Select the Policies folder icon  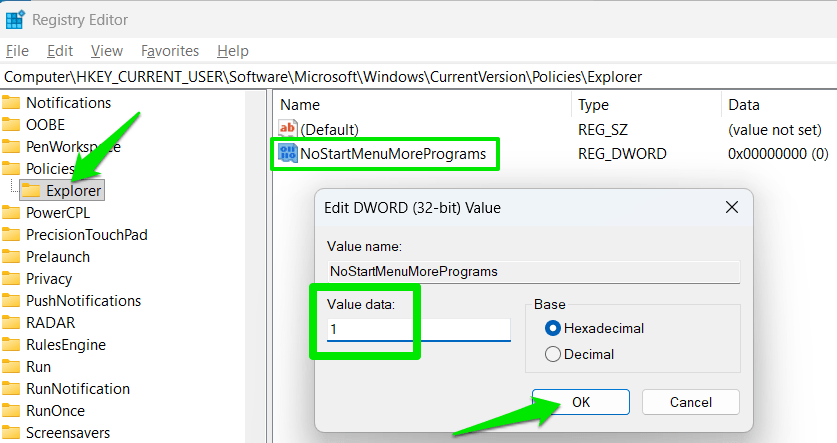pos(11,169)
